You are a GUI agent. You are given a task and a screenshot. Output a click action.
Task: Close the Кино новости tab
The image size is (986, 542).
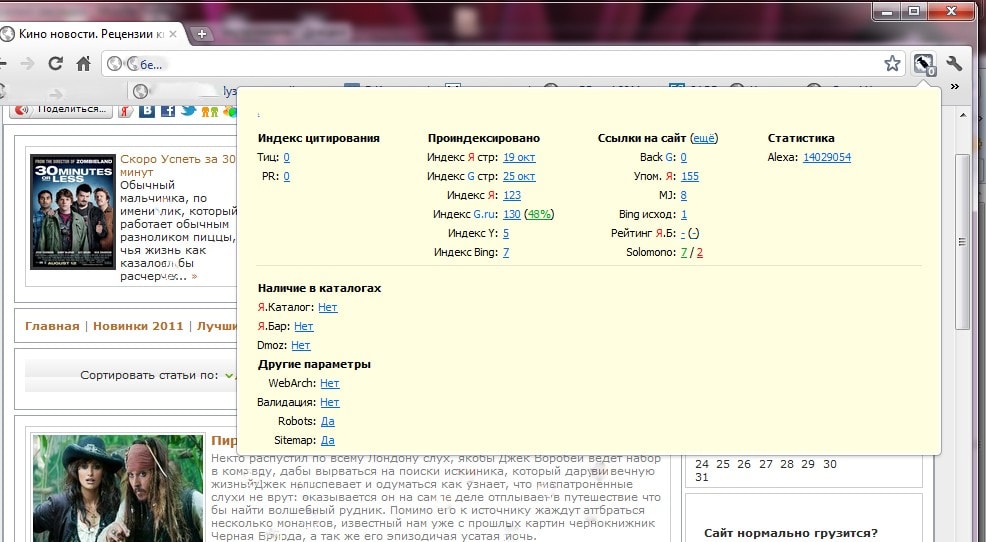click(x=173, y=34)
